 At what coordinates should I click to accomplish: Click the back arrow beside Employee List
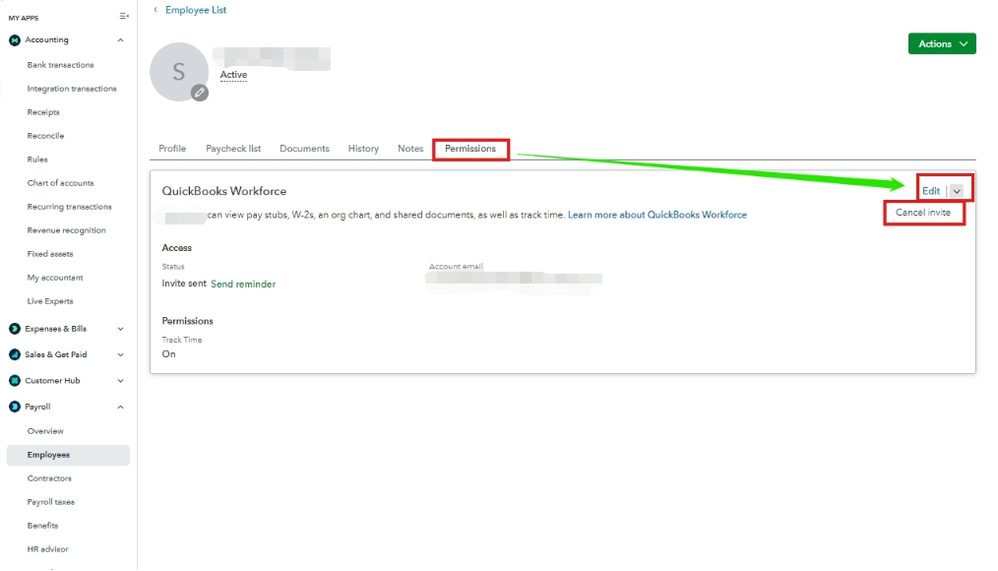155,10
